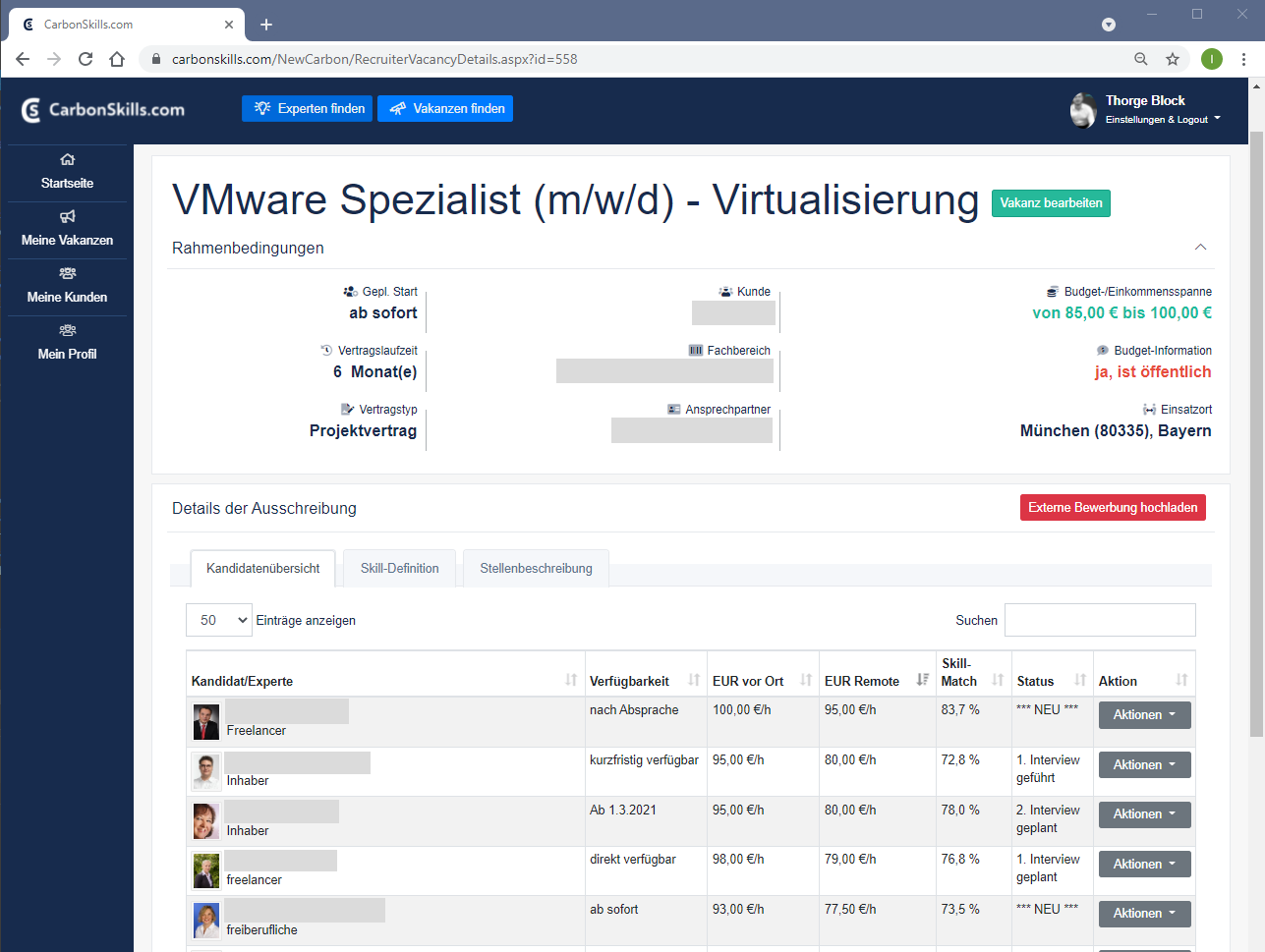This screenshot has width=1265, height=952.
Task: Click the Freelancer candidate photo thumbnail
Action: point(206,722)
